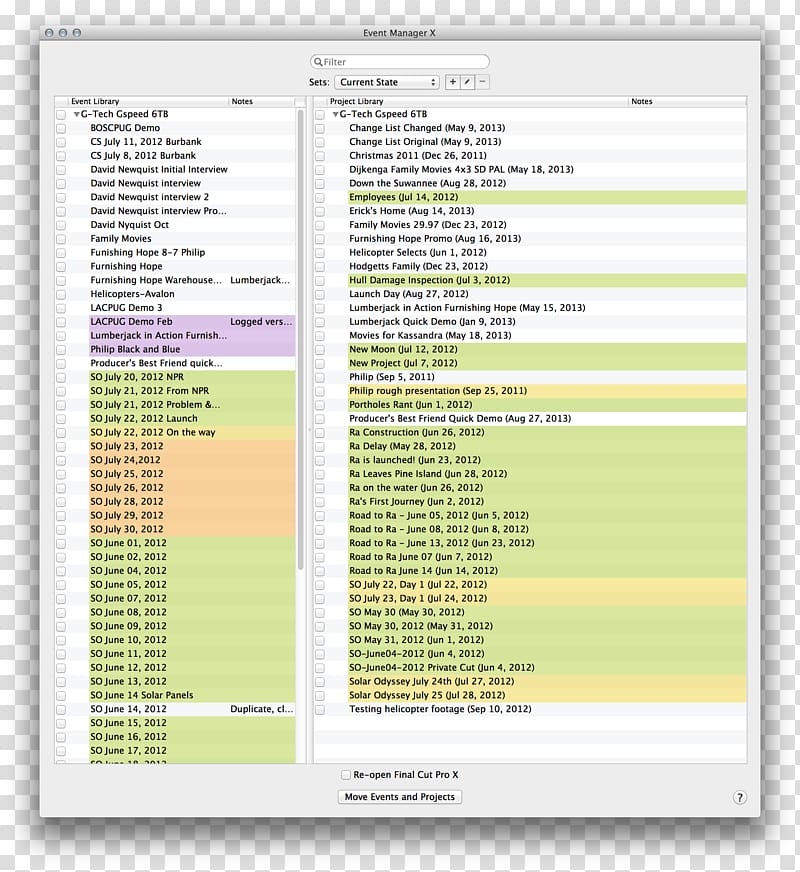
Task: Collapse G-Tech Gspeed 6TB in Event Library
Action: coord(77,115)
